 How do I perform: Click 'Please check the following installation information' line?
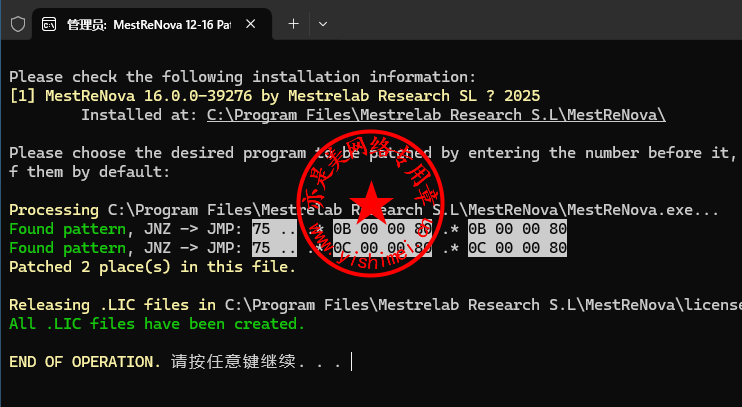[243, 77]
